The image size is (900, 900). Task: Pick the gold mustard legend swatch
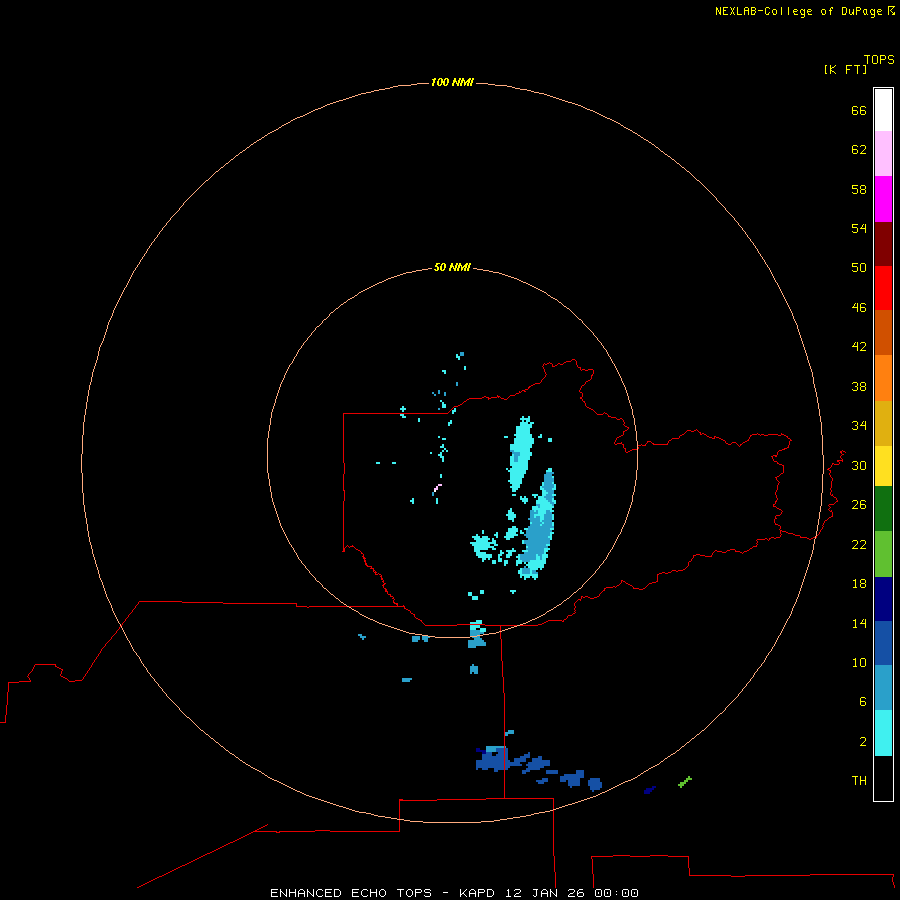point(883,423)
